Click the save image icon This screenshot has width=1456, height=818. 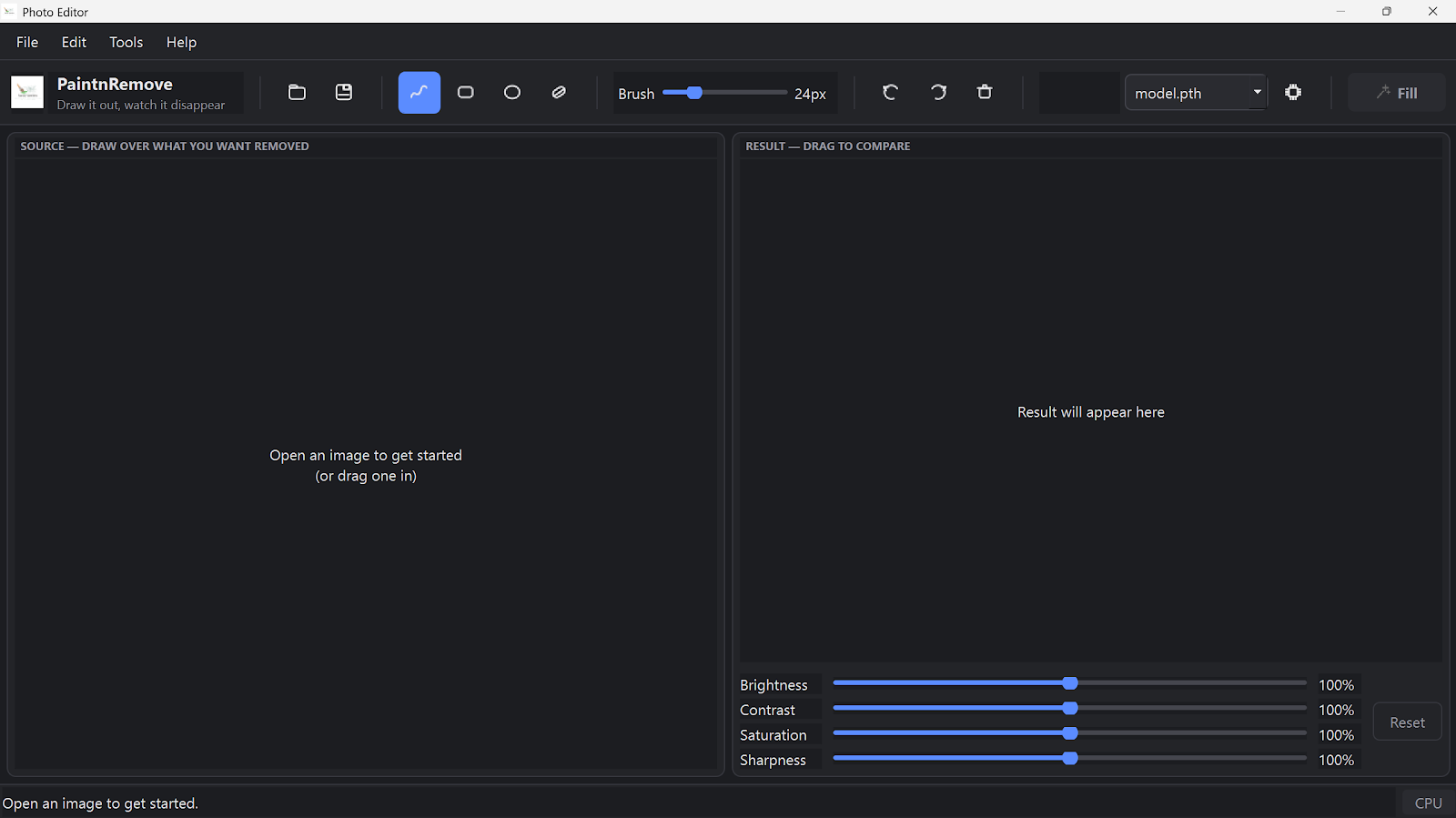(344, 92)
